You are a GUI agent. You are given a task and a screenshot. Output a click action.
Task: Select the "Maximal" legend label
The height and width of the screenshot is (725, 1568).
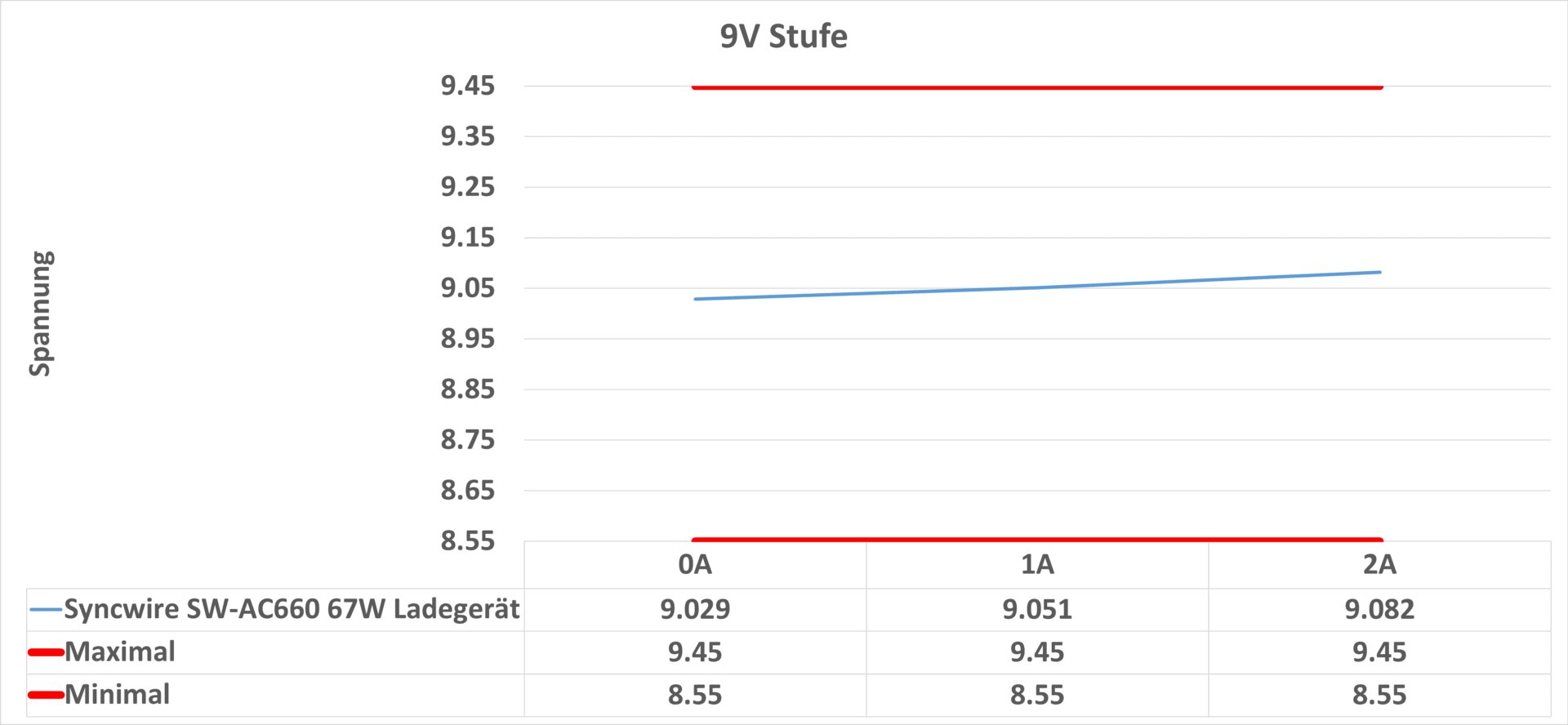coord(120,652)
